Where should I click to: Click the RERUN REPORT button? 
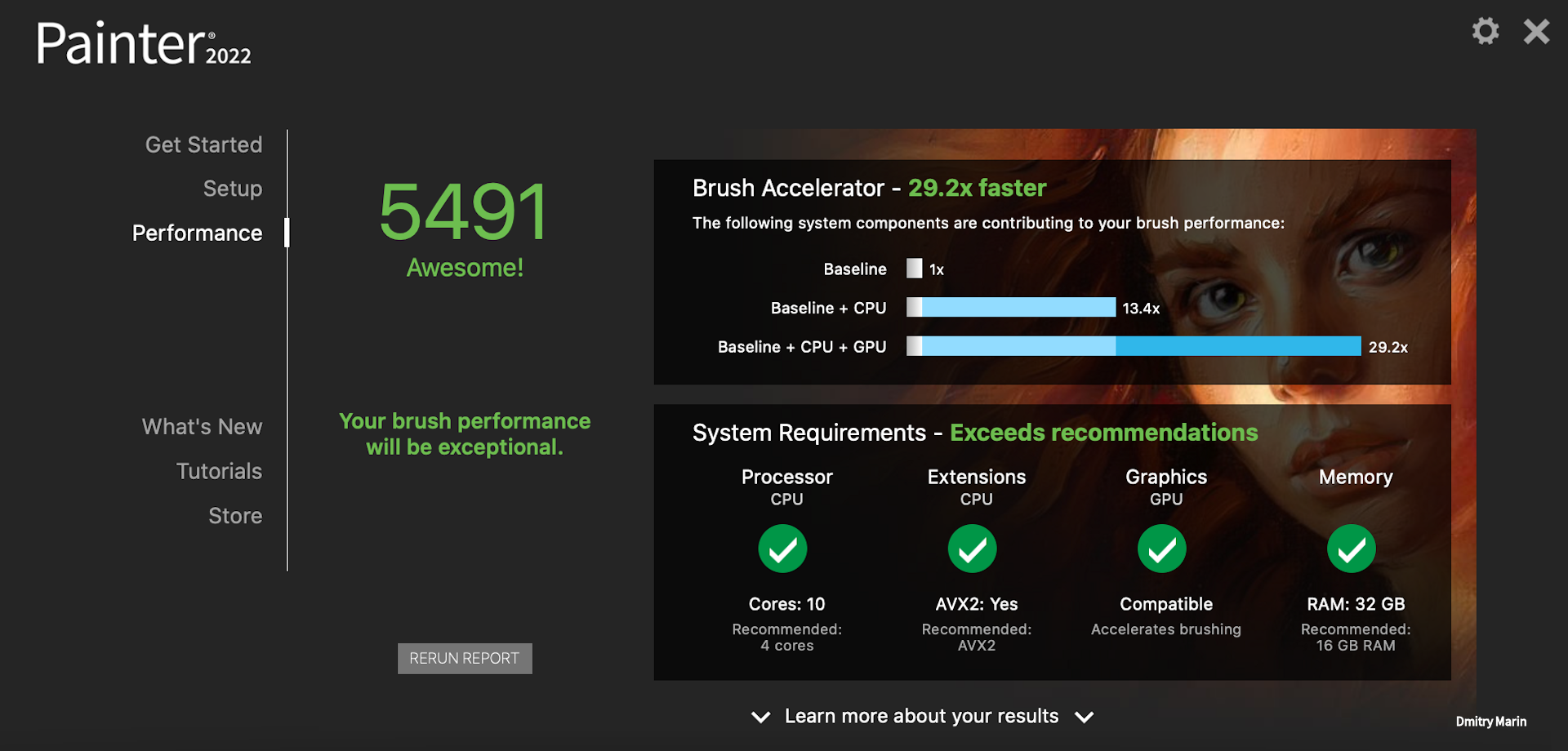coord(465,659)
